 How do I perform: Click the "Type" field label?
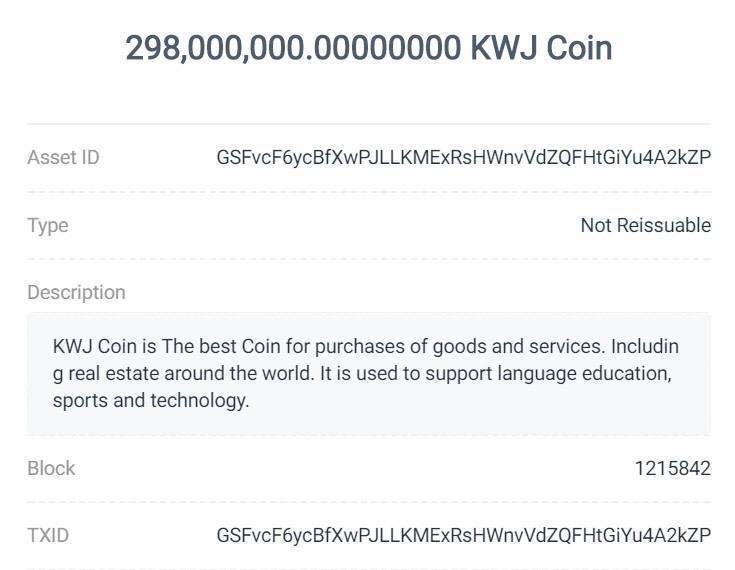48,225
